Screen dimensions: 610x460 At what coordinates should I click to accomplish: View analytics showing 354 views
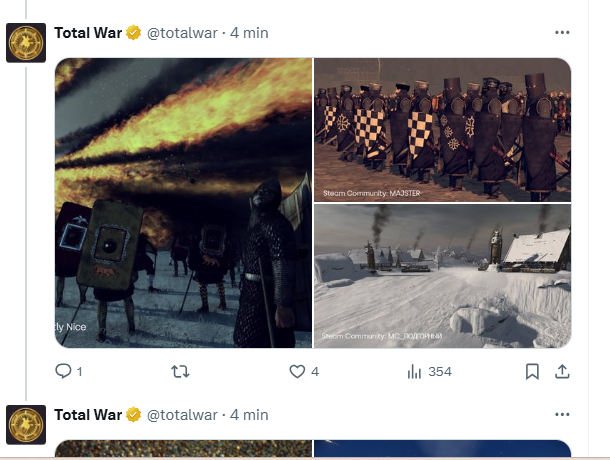[x=429, y=372]
